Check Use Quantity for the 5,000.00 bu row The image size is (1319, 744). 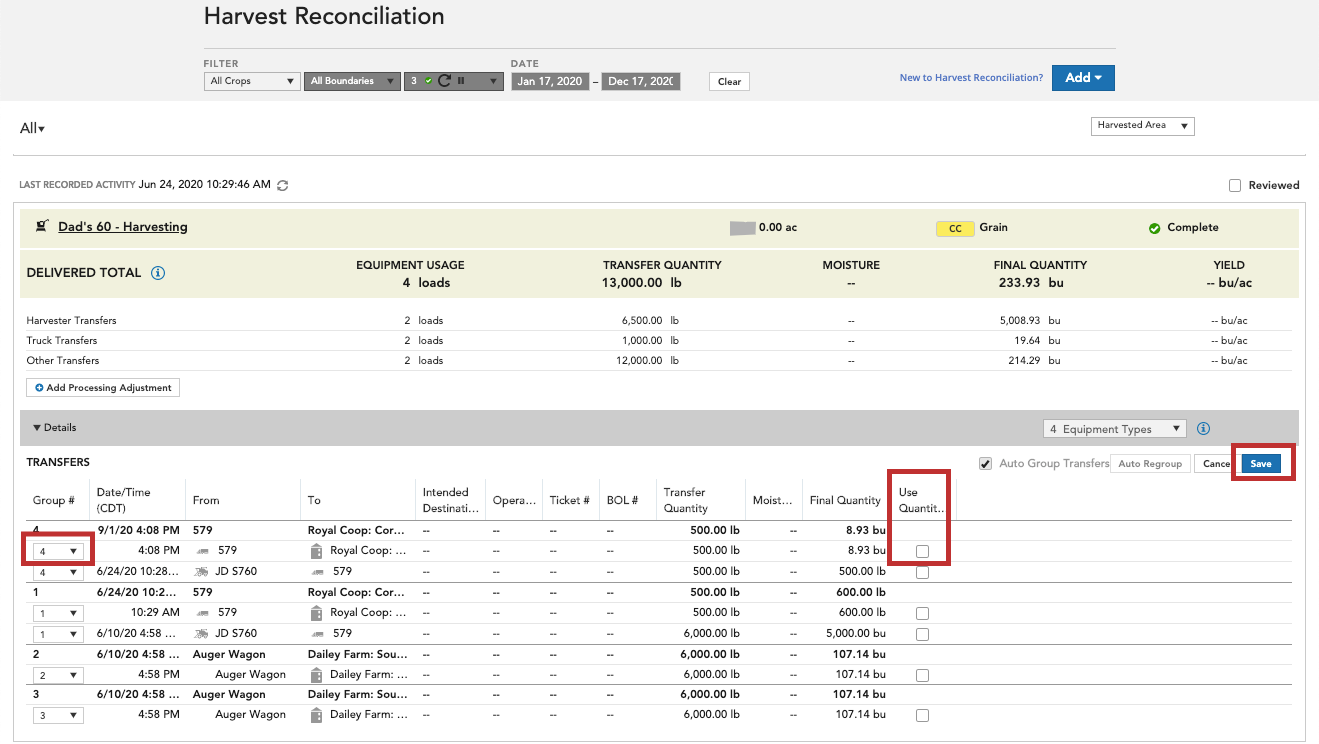click(x=922, y=635)
